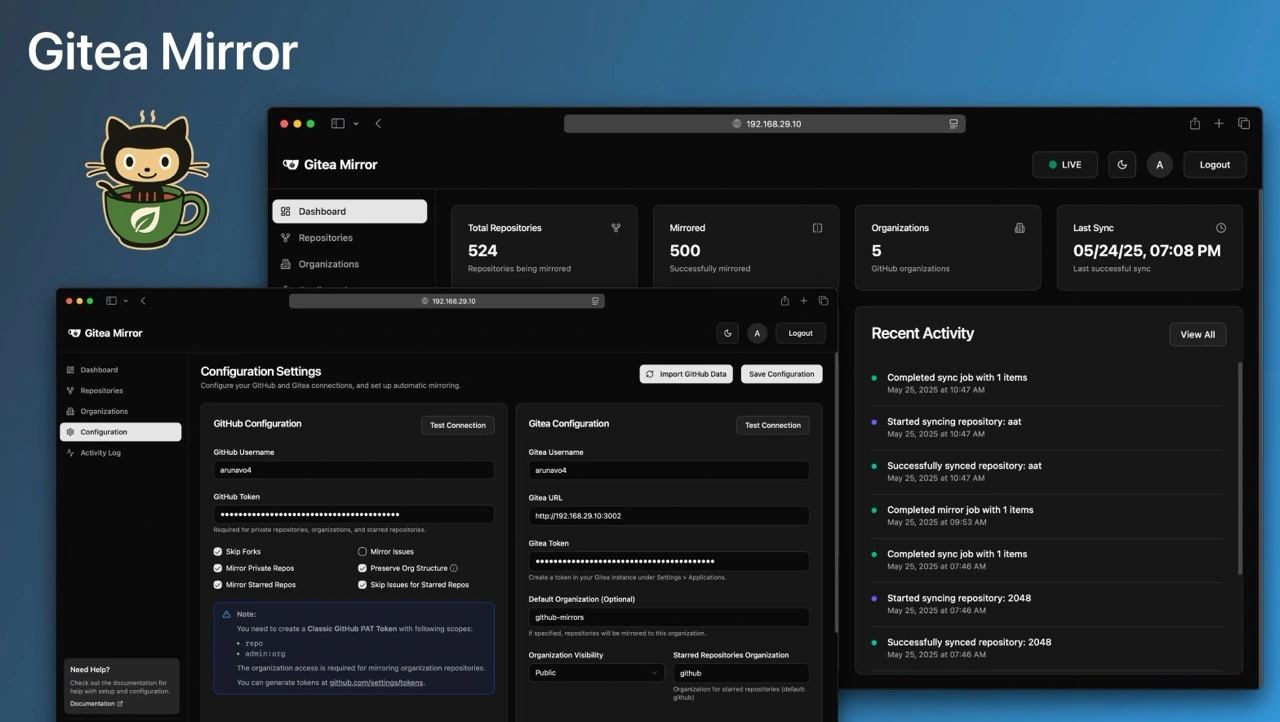Click the GitHub Username field
Image resolution: width=1280 pixels, height=722 pixels.
(354, 470)
